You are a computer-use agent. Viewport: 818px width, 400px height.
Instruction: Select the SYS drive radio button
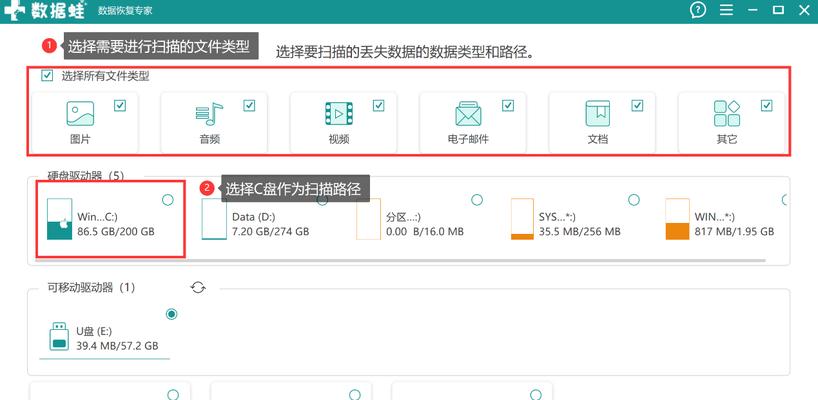point(633,200)
